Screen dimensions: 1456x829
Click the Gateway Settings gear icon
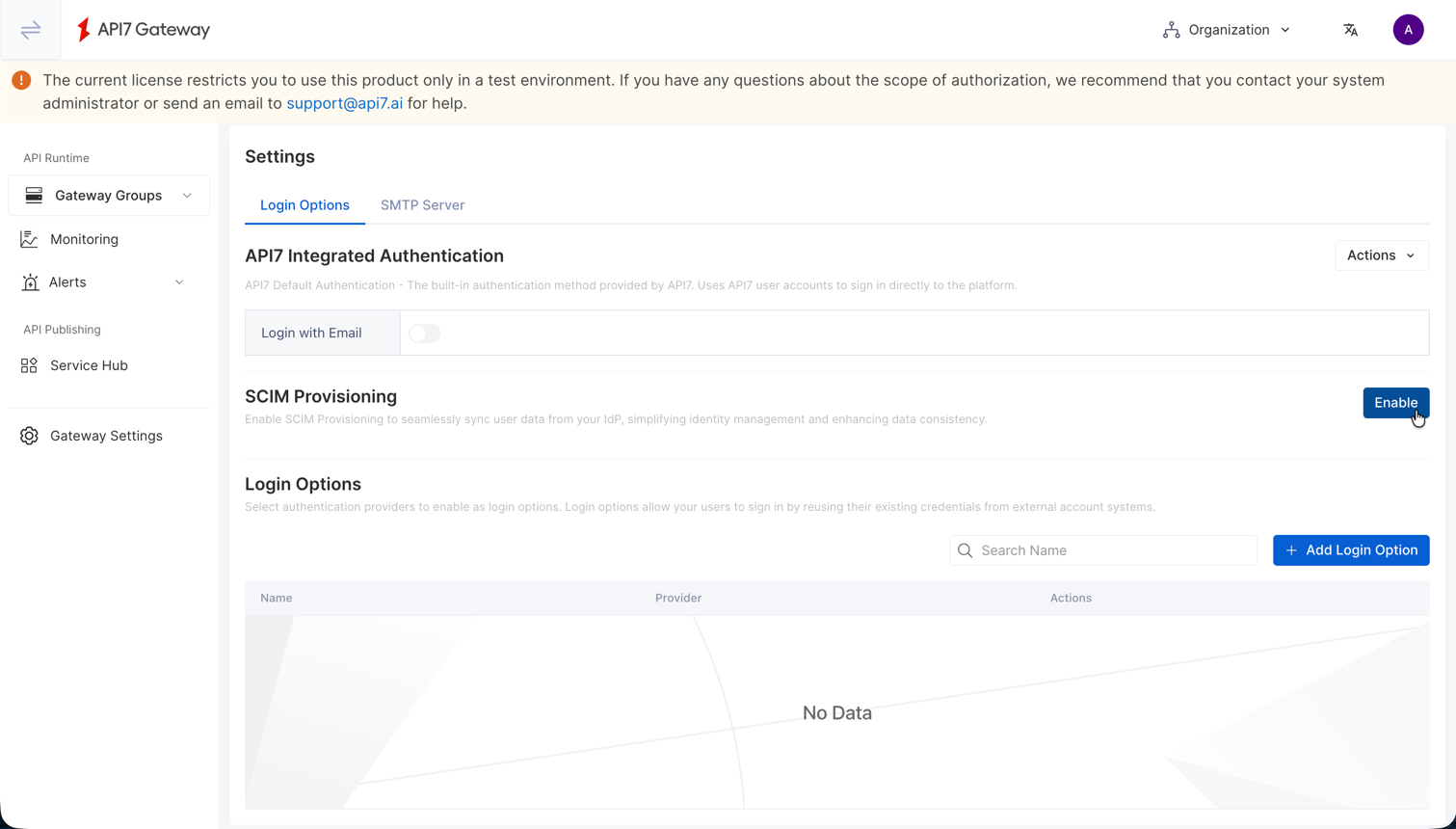30,435
